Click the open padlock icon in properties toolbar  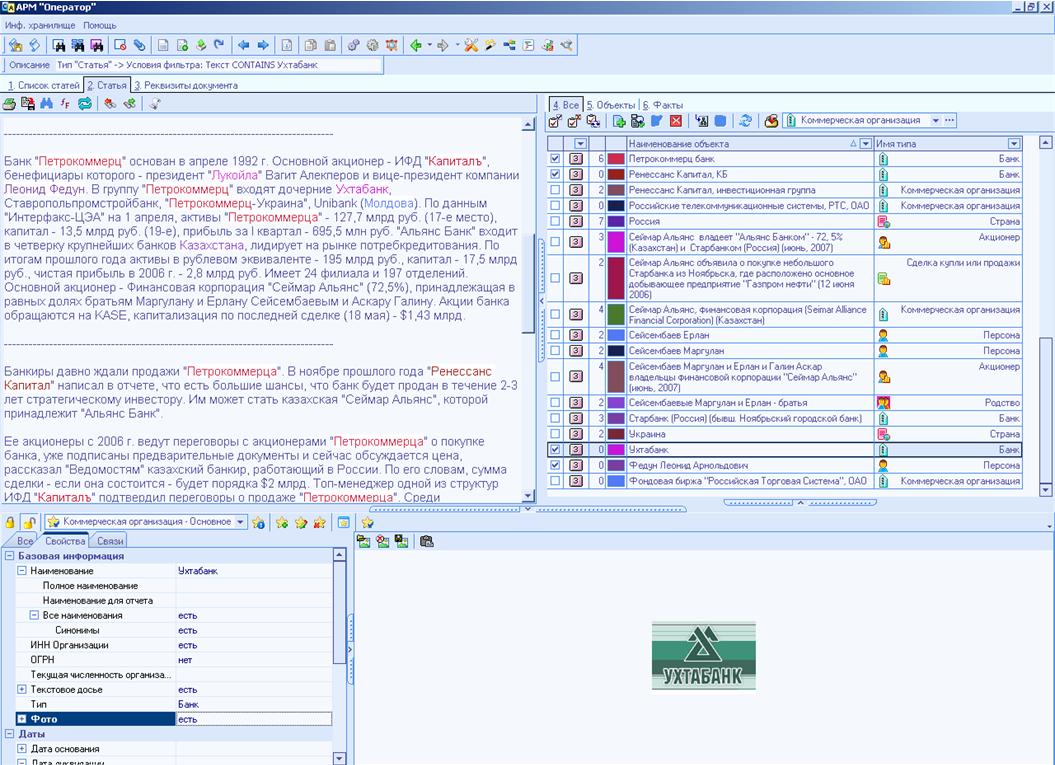tap(30, 522)
